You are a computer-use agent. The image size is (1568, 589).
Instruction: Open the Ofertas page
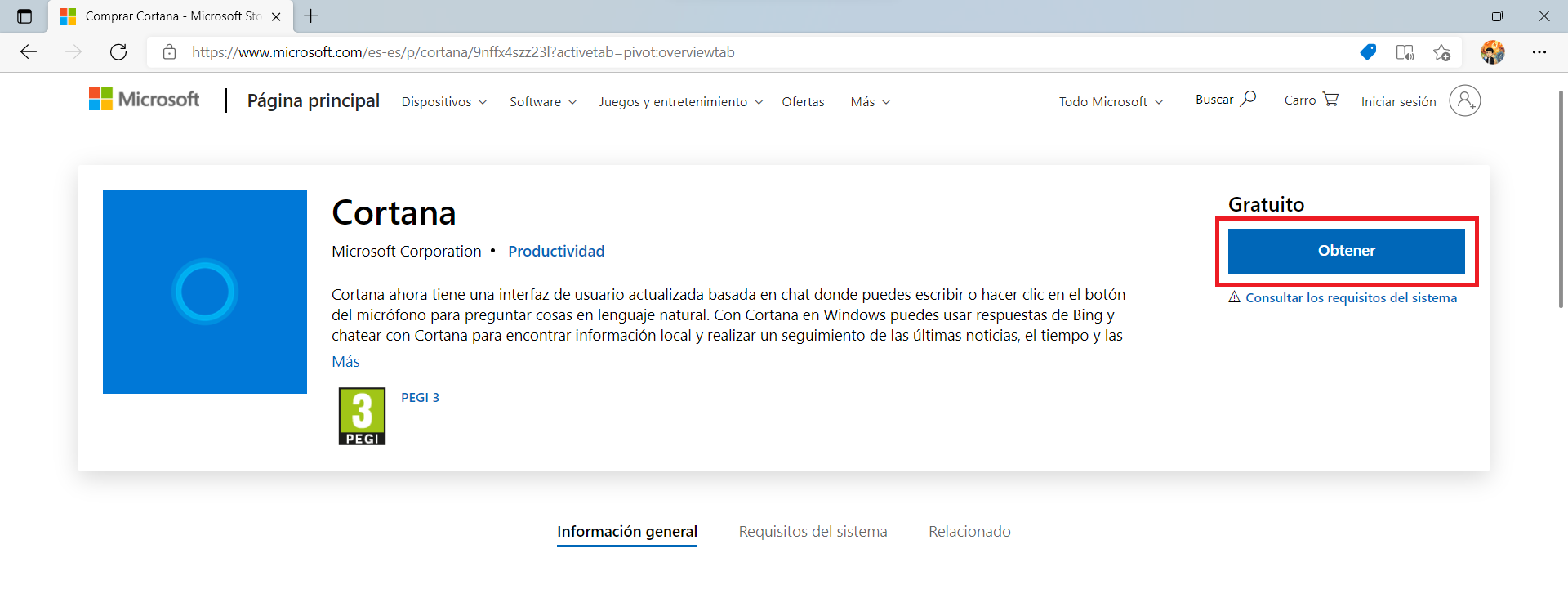(803, 101)
